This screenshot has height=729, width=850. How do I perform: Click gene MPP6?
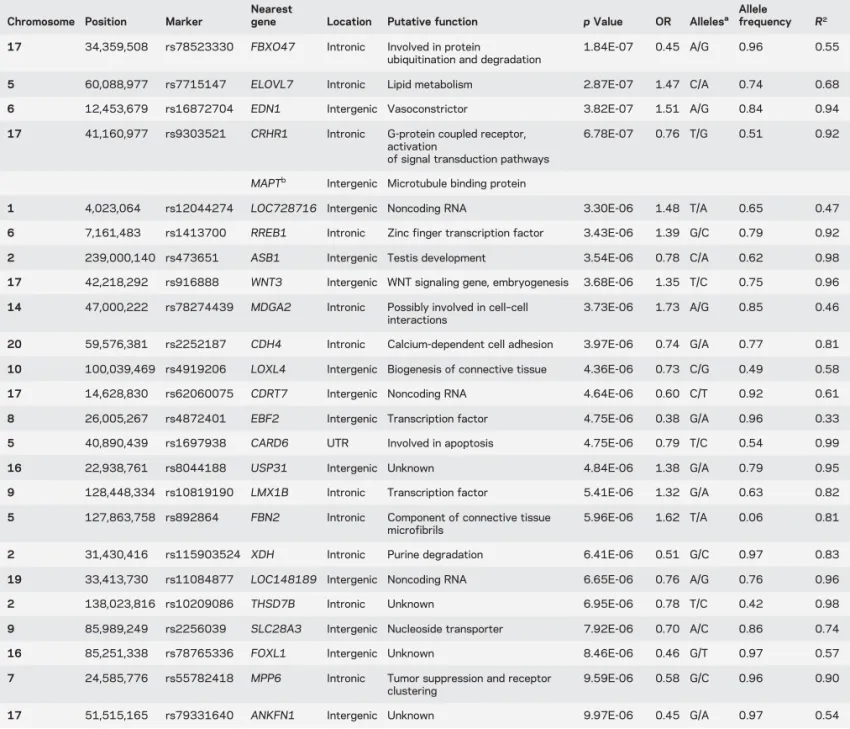click(x=266, y=678)
